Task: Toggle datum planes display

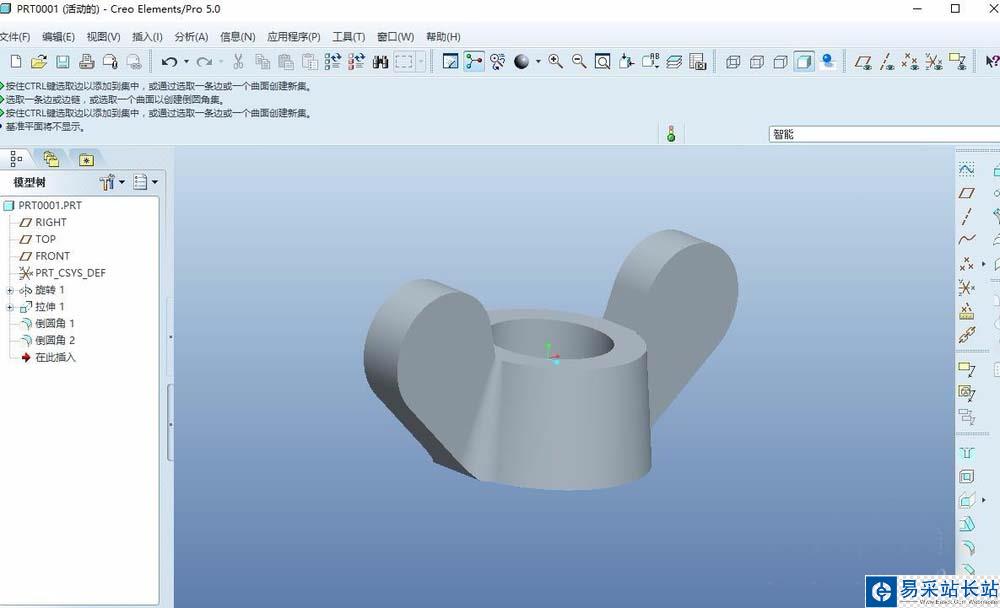Action: (x=863, y=62)
